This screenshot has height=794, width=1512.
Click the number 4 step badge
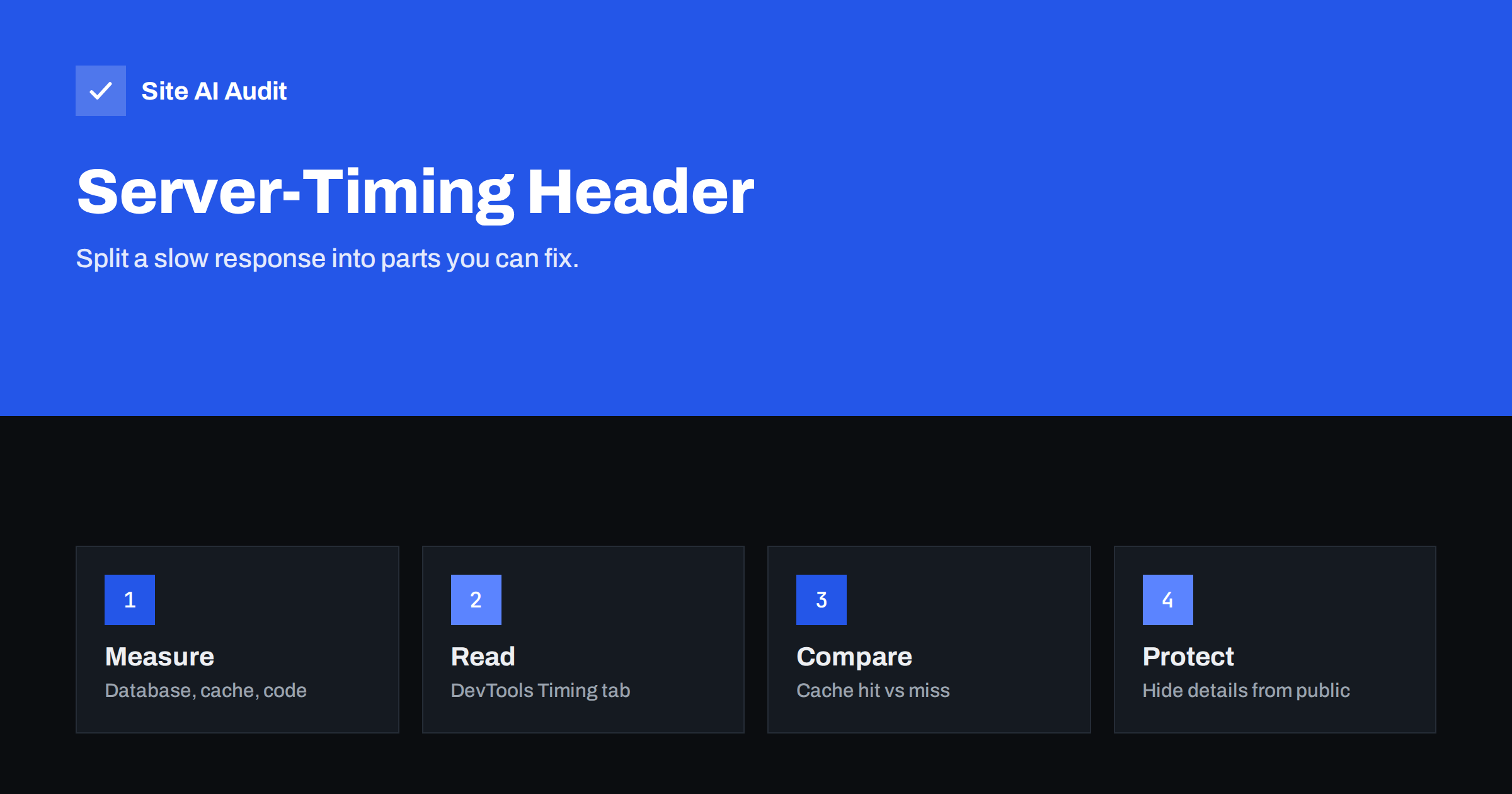tap(1168, 600)
